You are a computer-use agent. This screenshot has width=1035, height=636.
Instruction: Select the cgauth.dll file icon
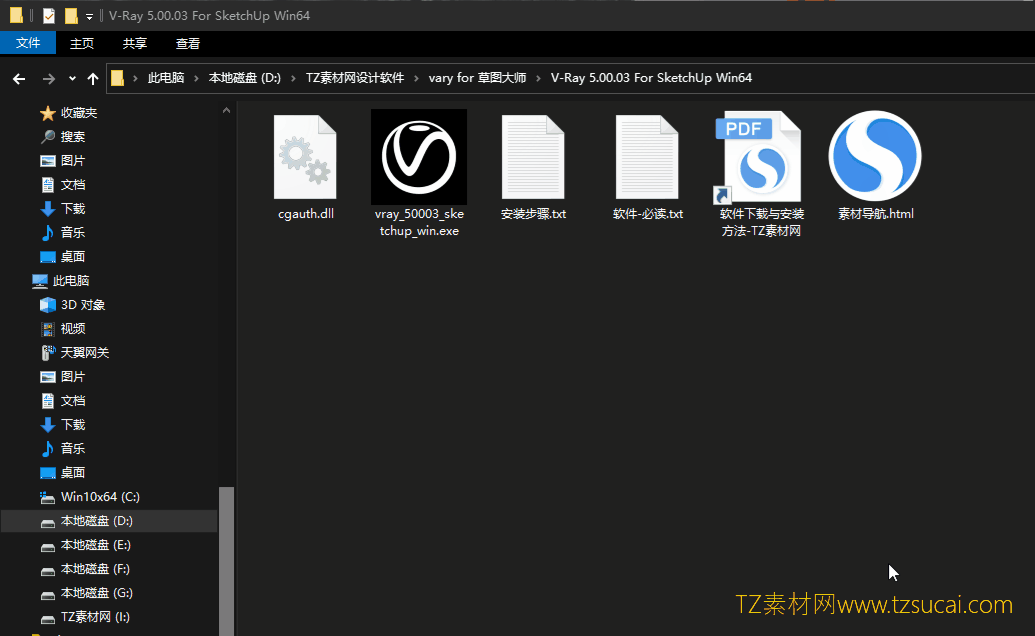tap(305, 157)
